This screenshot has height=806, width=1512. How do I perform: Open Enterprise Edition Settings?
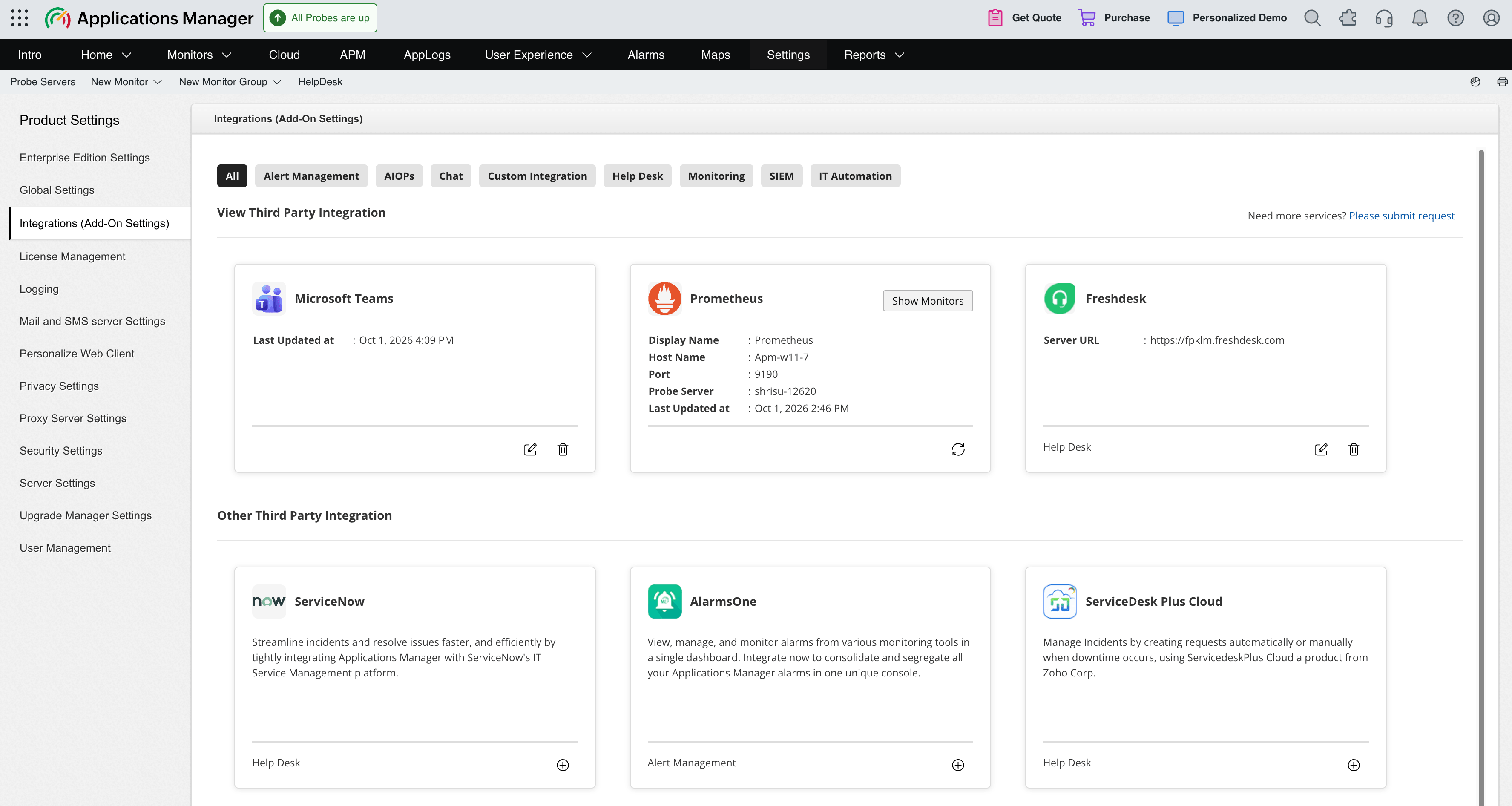[84, 157]
